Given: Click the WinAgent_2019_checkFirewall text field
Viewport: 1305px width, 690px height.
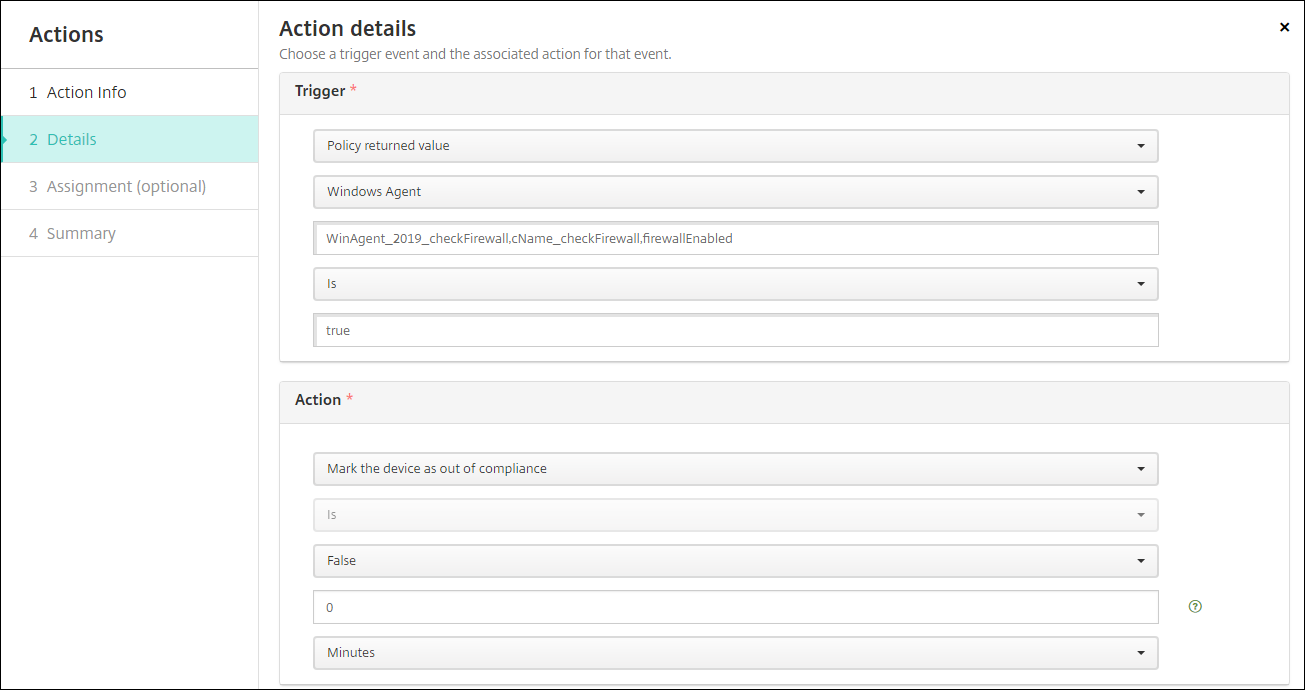Looking at the screenshot, I should [x=735, y=239].
